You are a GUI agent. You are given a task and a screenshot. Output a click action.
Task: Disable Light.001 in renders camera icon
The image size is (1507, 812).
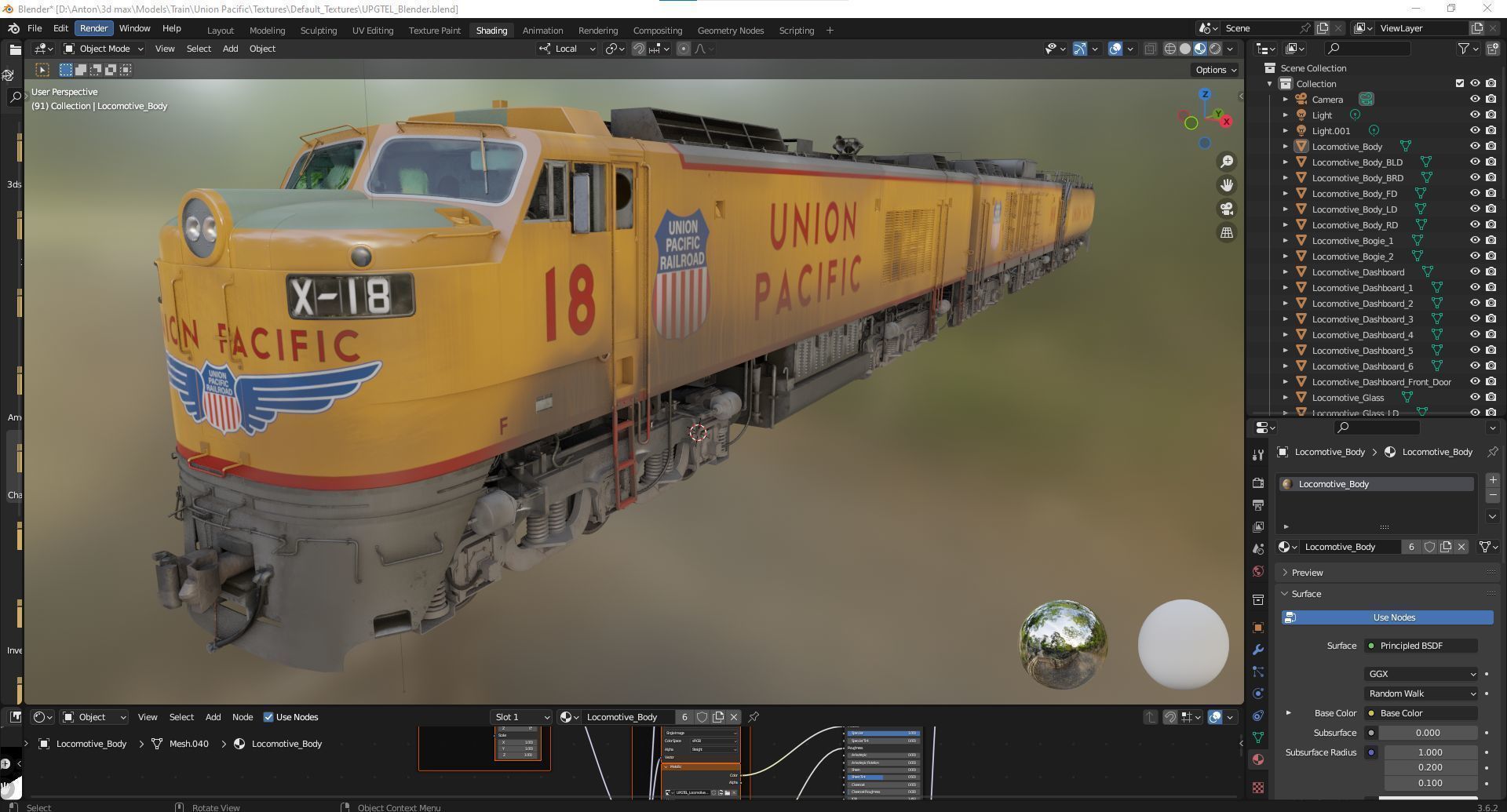pyautogui.click(x=1491, y=131)
